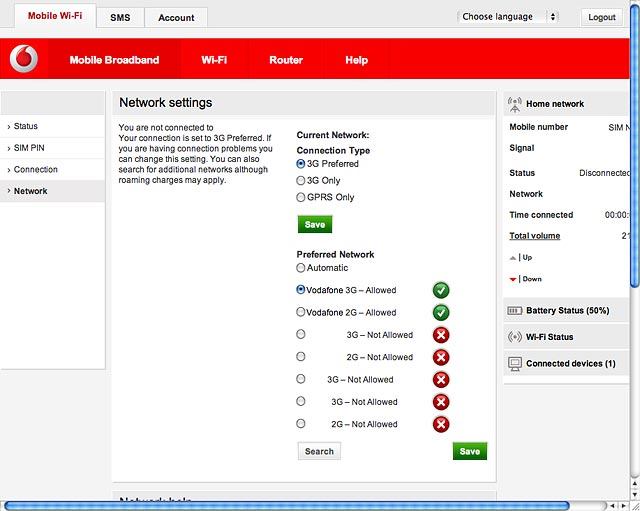Select the 3G Only connection type
640x511 pixels.
pos(301,181)
